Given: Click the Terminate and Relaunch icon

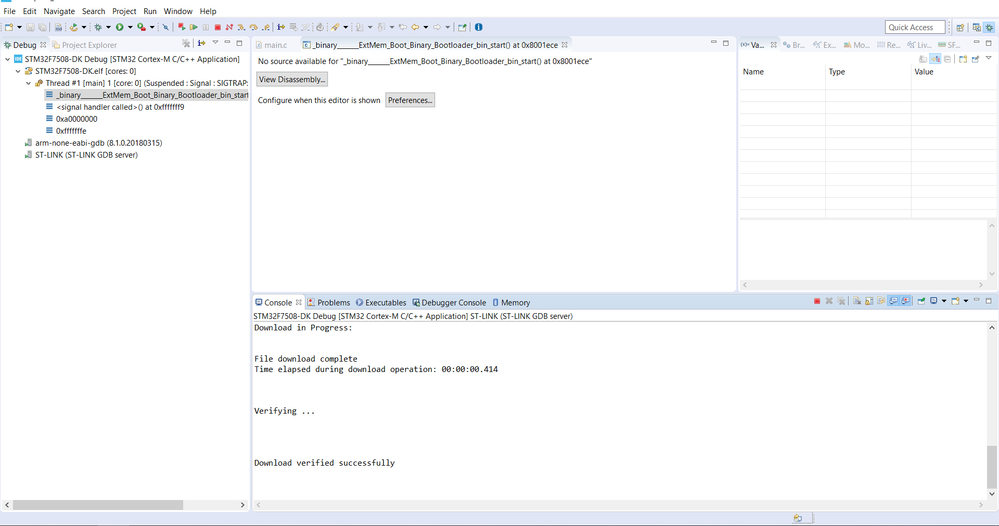Looking at the screenshot, I should point(182,27).
